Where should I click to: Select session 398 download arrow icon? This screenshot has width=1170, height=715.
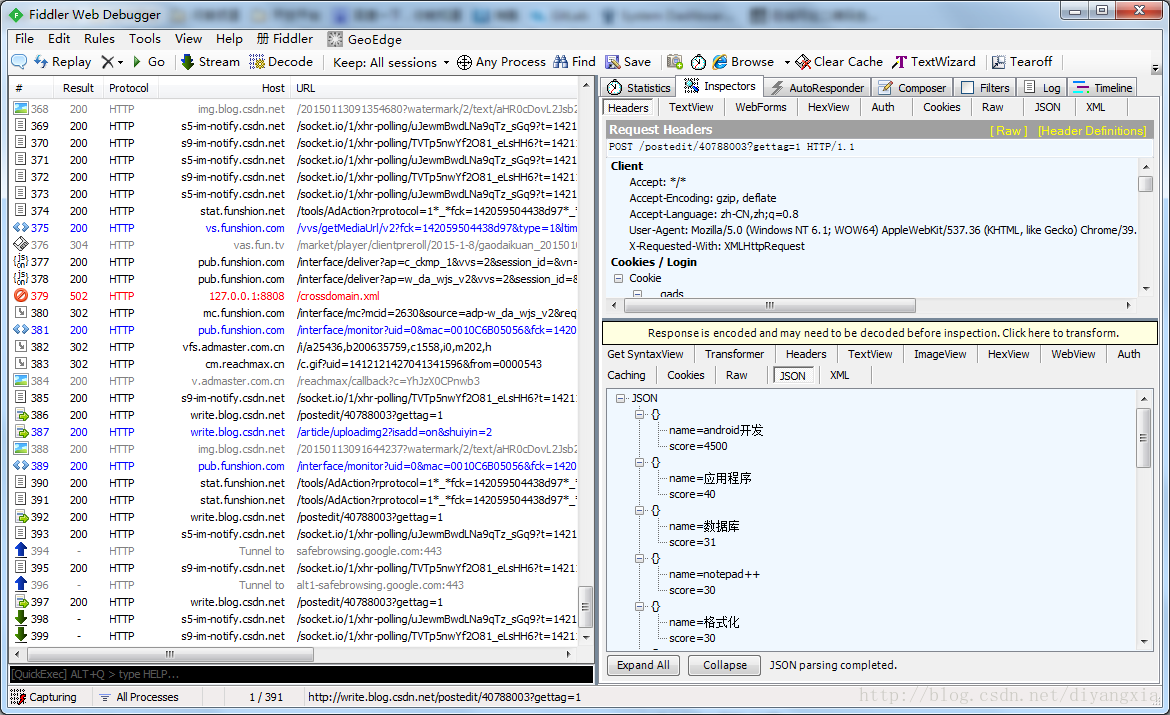point(21,619)
